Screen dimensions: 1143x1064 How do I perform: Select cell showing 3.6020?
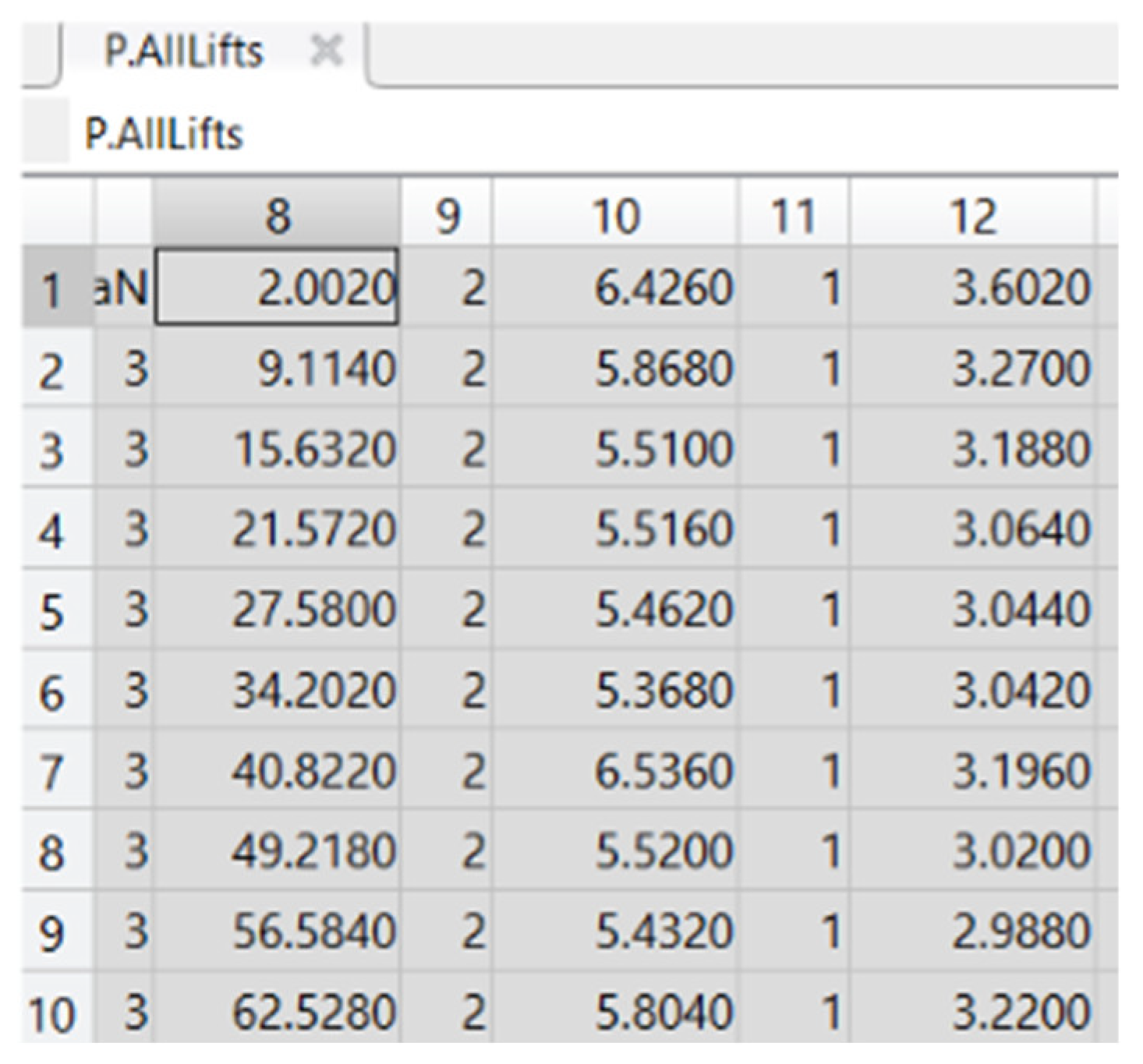click(x=973, y=288)
